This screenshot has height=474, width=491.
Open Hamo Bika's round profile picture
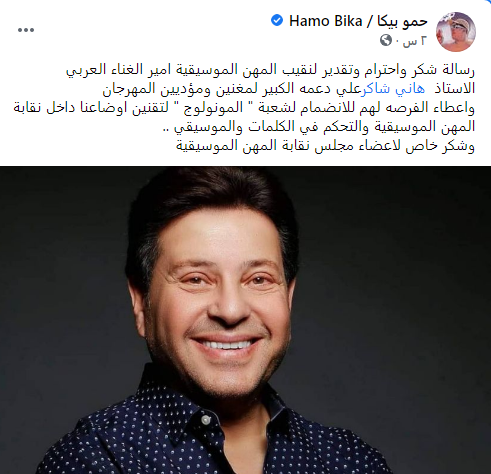[x=456, y=31]
